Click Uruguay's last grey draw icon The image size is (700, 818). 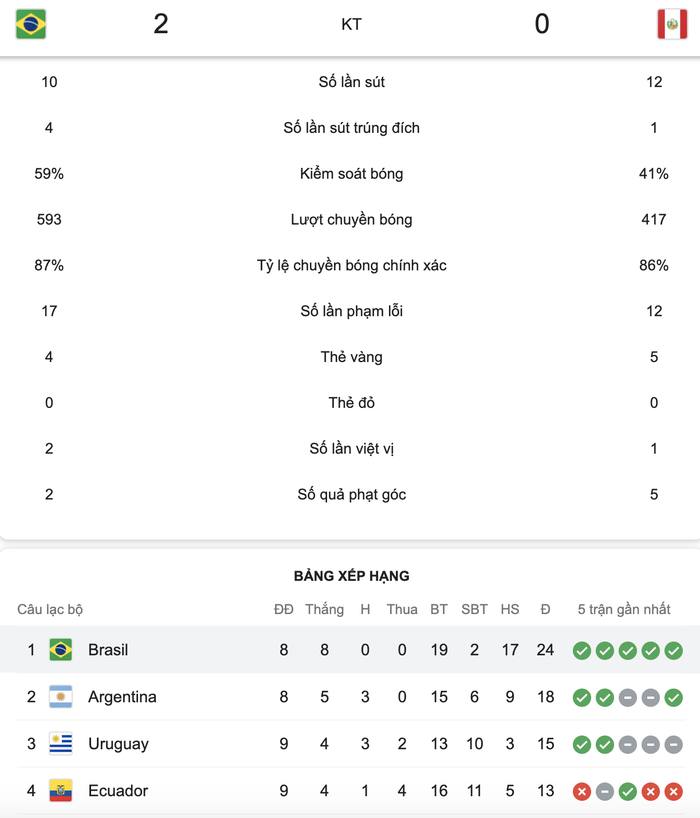click(x=673, y=744)
